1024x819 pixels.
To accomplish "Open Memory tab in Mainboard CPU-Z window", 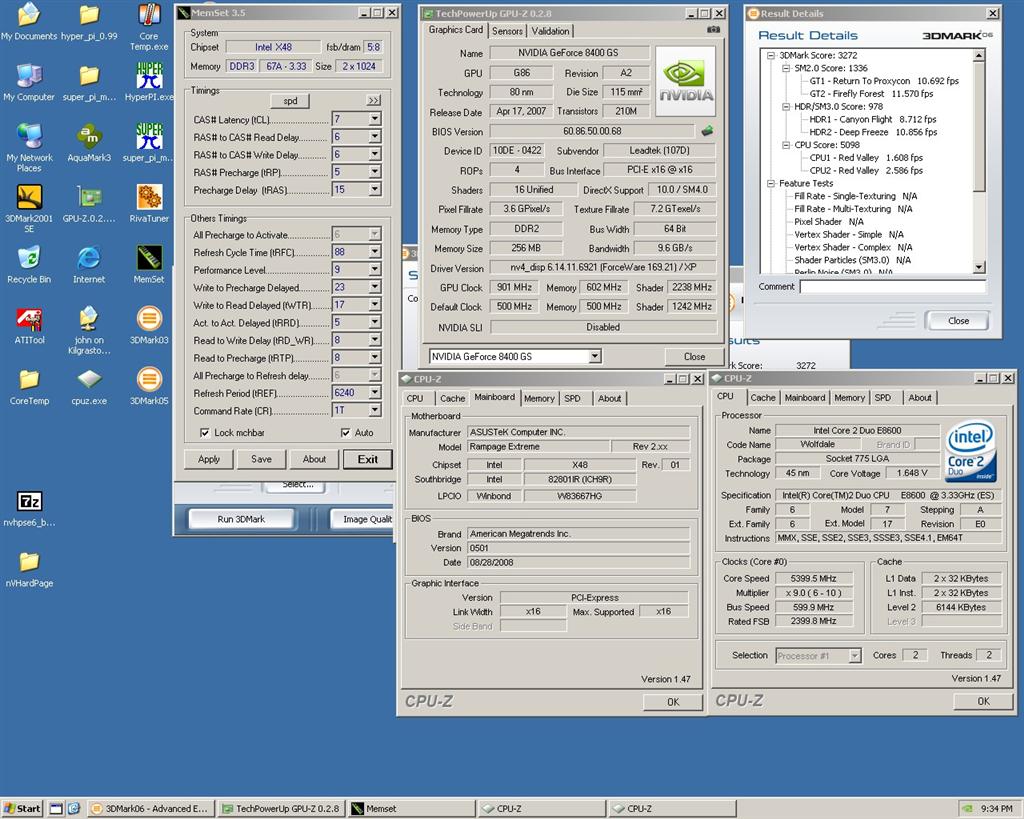I will coord(539,398).
